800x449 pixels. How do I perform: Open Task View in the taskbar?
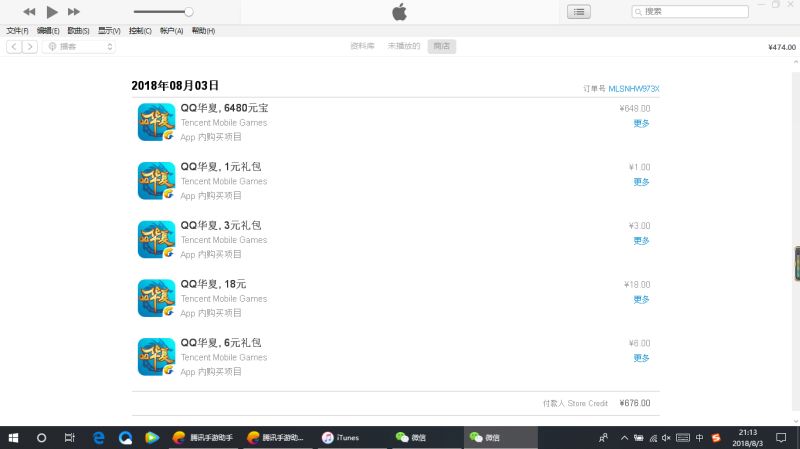(69, 438)
